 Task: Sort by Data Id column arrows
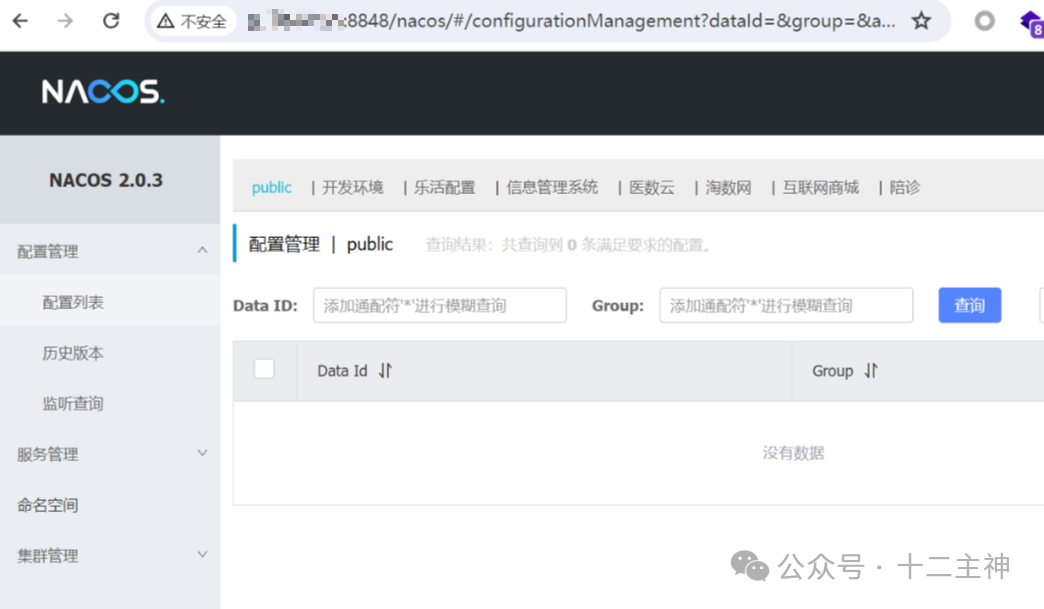386,370
